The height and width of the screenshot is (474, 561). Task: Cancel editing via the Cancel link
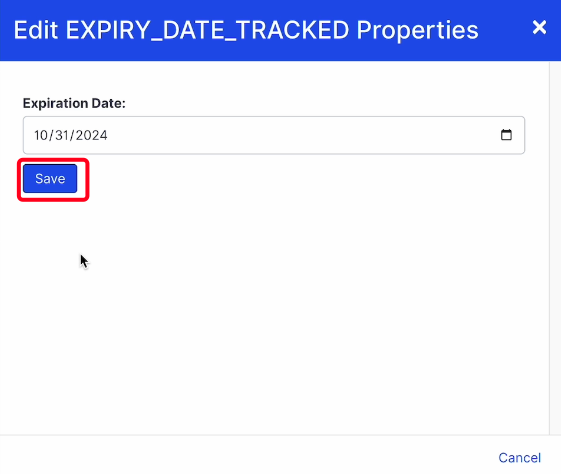click(519, 458)
